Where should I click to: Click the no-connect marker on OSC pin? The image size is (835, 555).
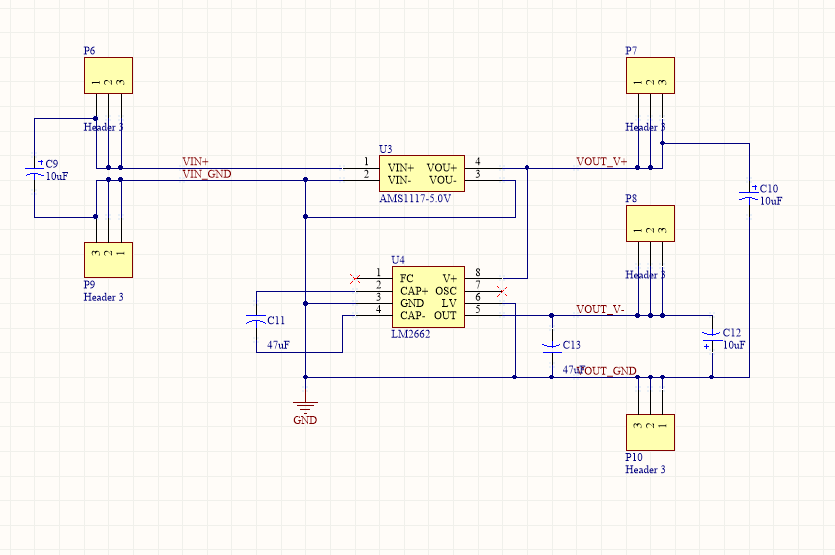502,291
